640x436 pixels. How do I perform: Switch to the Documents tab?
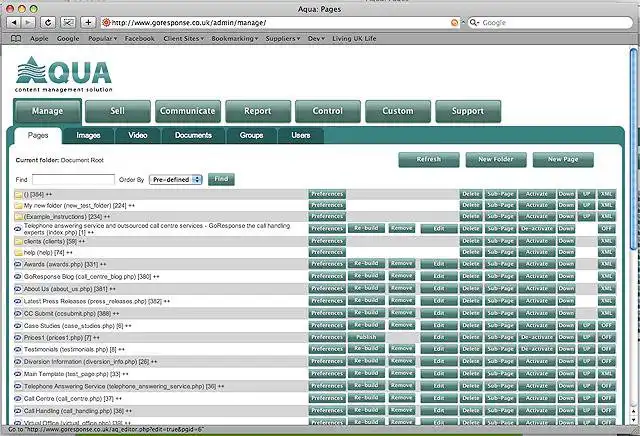[x=193, y=136]
